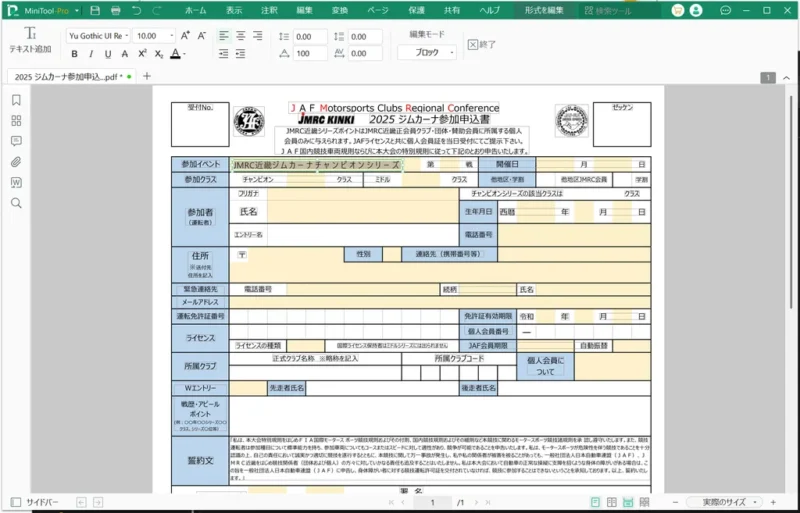Image resolution: width=800 pixels, height=513 pixels.
Task: Click the decrease indent icon
Action: point(223,54)
